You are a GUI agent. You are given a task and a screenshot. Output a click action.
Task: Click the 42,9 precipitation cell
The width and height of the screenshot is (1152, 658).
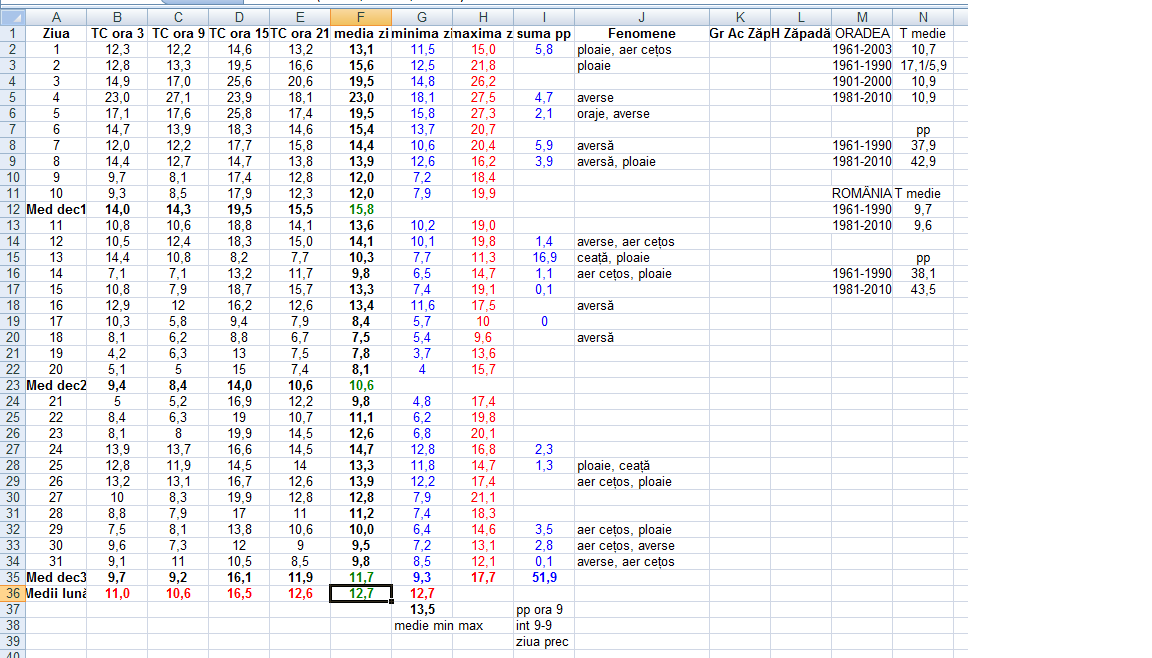923,162
